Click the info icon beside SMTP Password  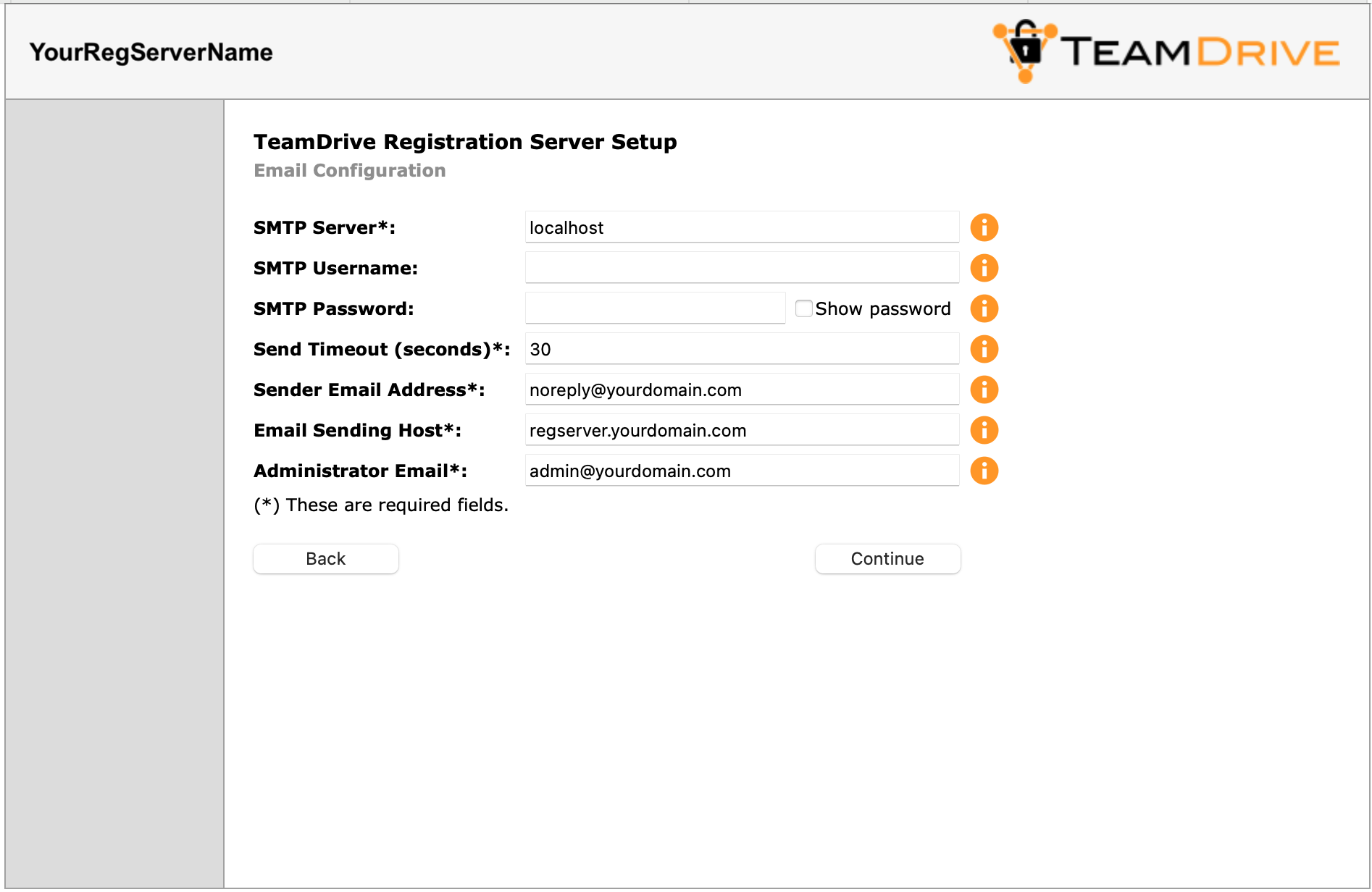coord(984,308)
